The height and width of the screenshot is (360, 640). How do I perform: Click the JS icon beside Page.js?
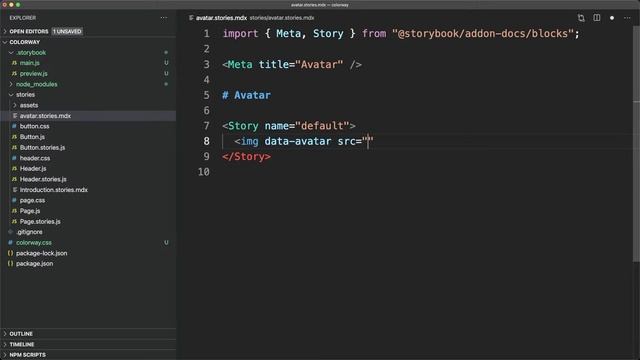point(14,211)
